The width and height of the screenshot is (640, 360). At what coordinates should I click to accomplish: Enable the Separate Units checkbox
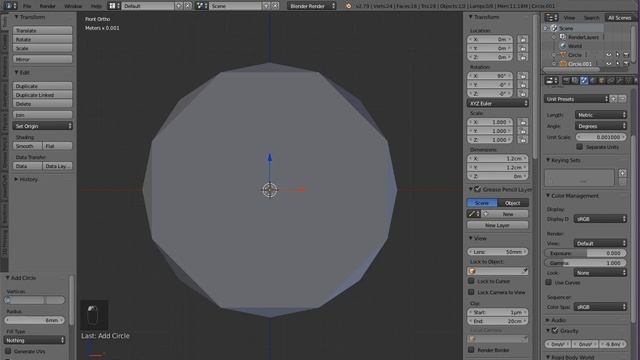579,147
